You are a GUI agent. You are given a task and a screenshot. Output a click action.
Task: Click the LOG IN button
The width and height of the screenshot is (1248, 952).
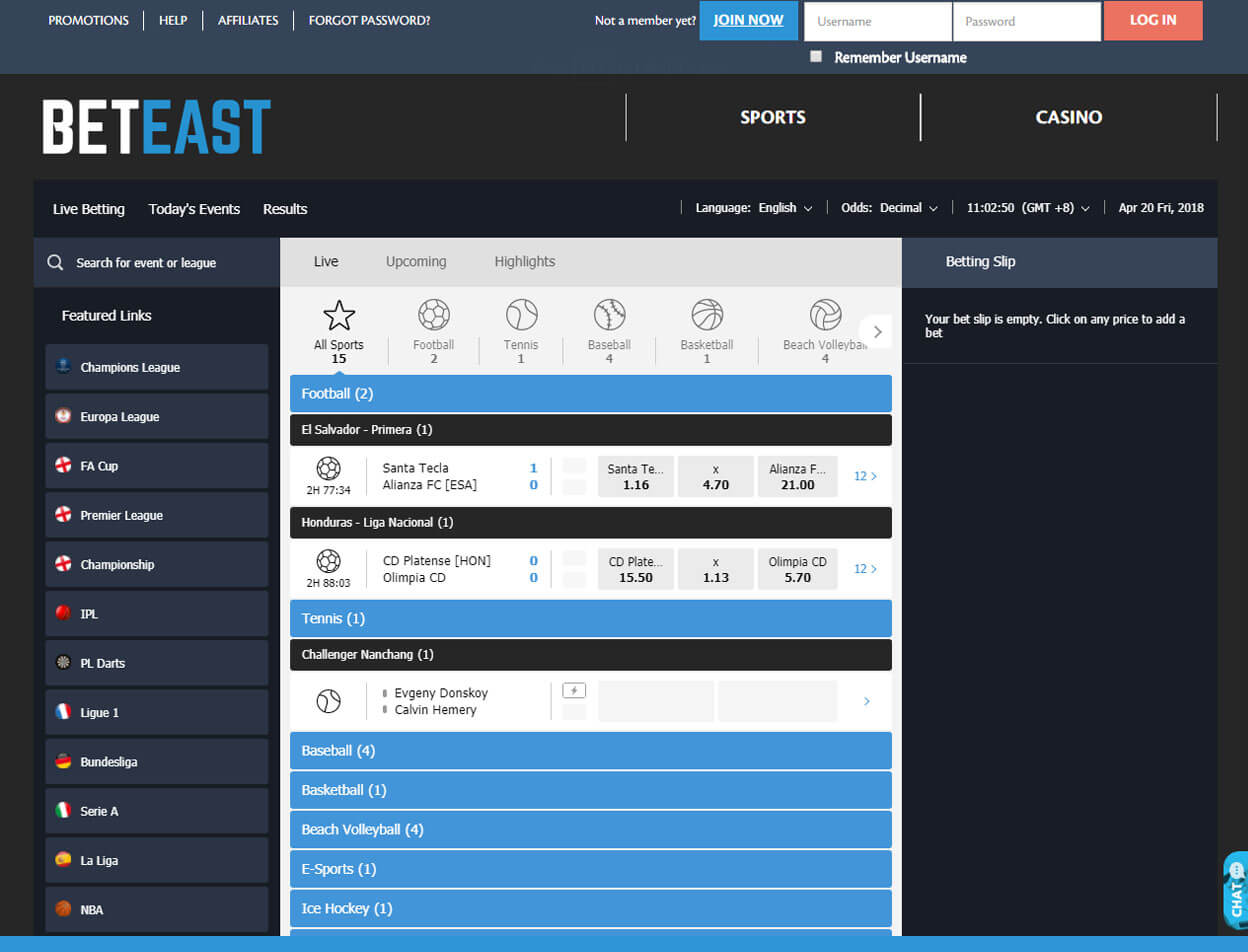coord(1153,20)
